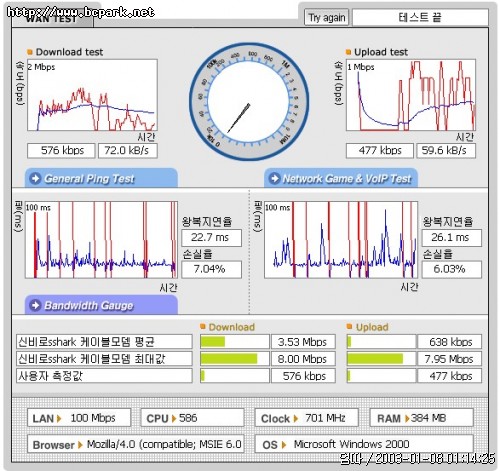Click the 신비로sshark 케이블모뎀 평균 row label
This screenshot has height=471, width=500.
coord(104,342)
